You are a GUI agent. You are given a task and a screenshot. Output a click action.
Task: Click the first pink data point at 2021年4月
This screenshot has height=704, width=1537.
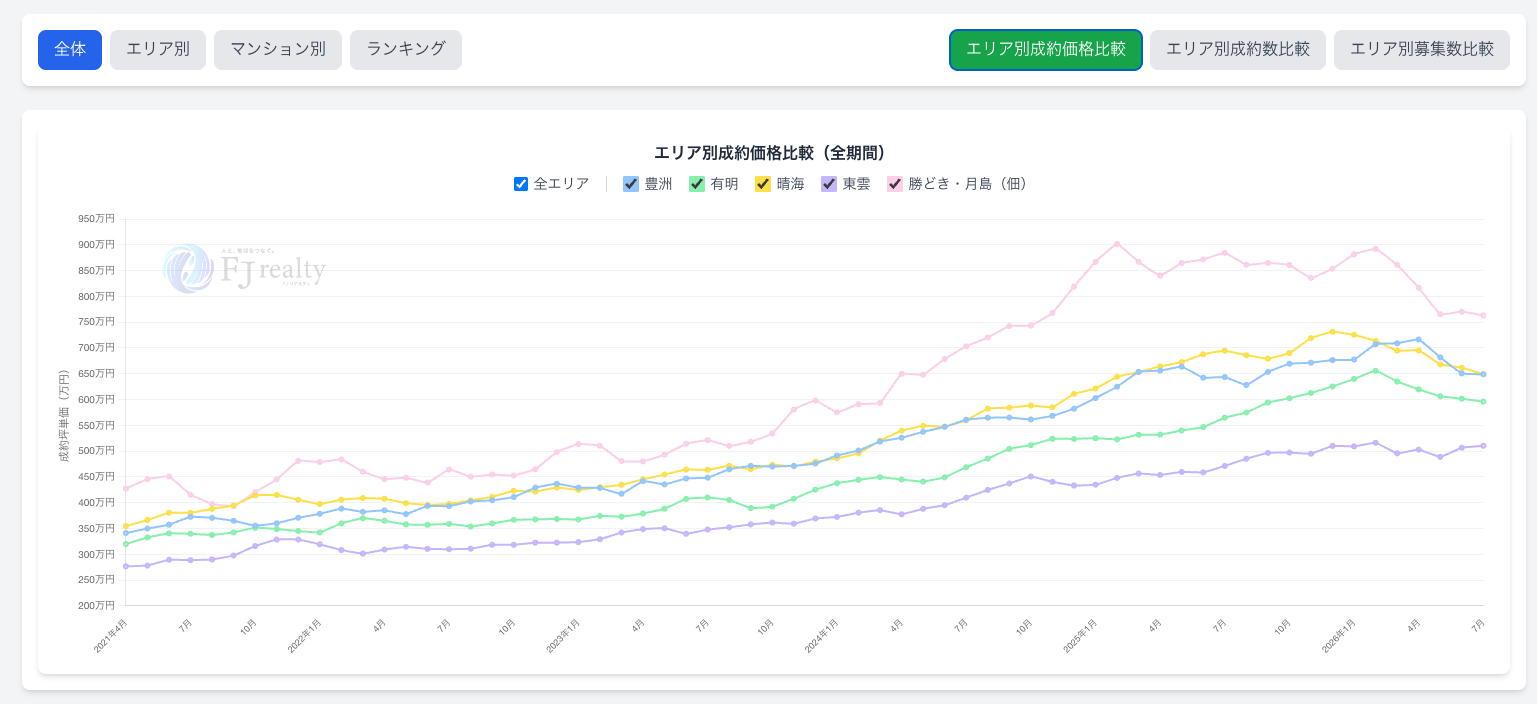125,489
